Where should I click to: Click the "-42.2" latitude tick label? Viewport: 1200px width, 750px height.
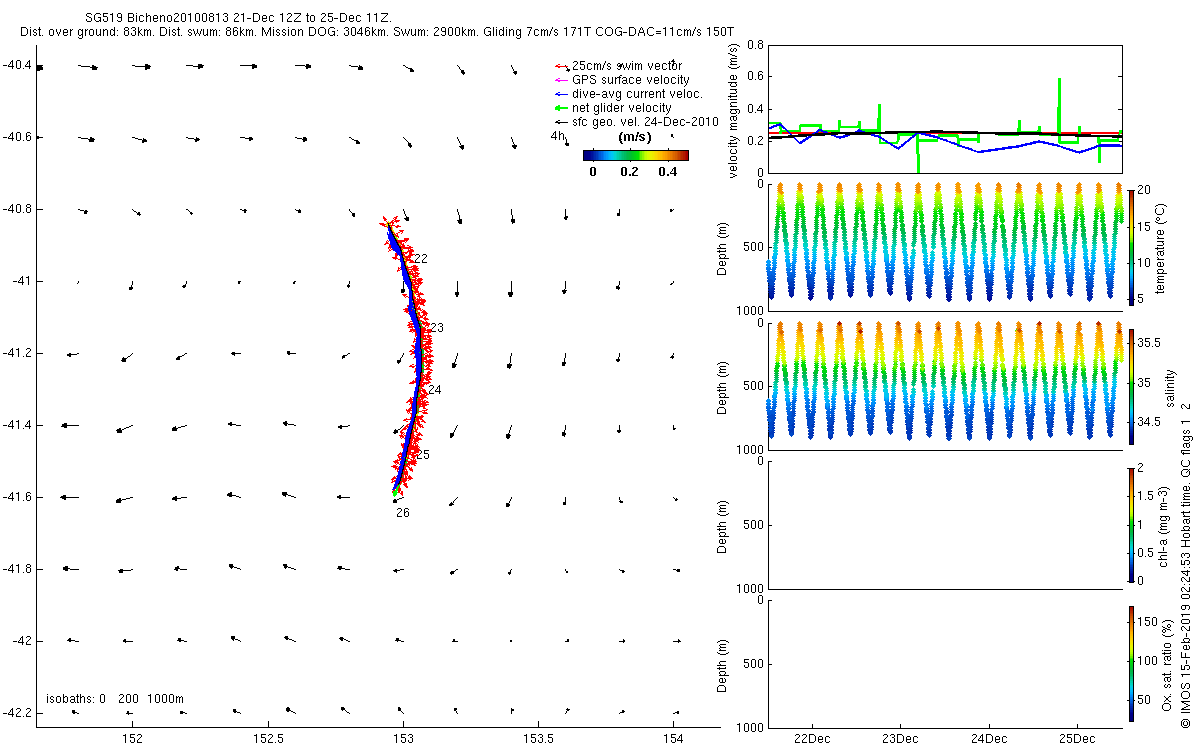(x=15, y=713)
